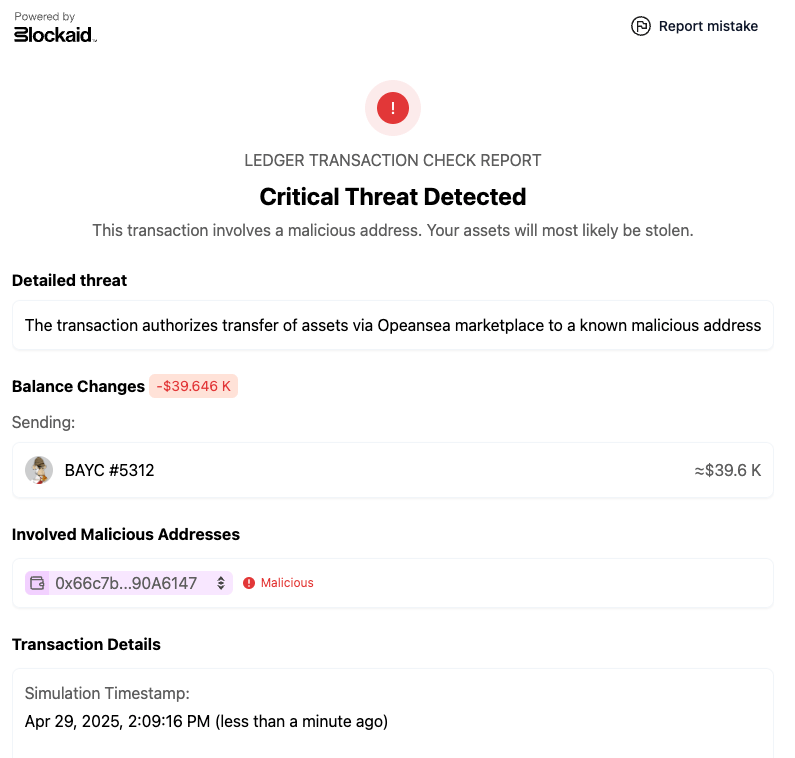Click the ≈$39.6 K value amount
This screenshot has height=758, width=795.
click(x=728, y=471)
